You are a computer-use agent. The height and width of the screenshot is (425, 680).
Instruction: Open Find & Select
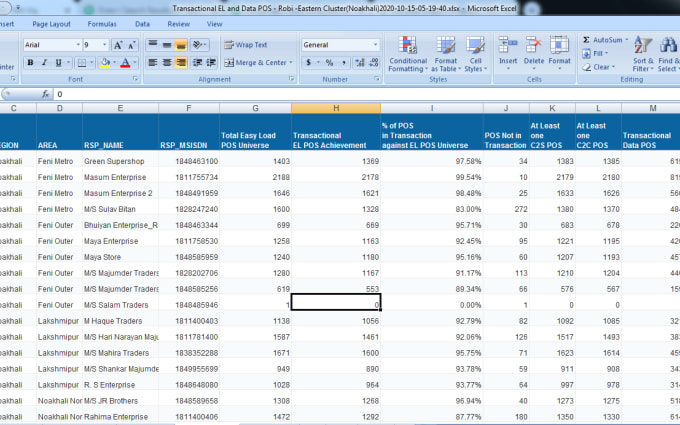(668, 54)
